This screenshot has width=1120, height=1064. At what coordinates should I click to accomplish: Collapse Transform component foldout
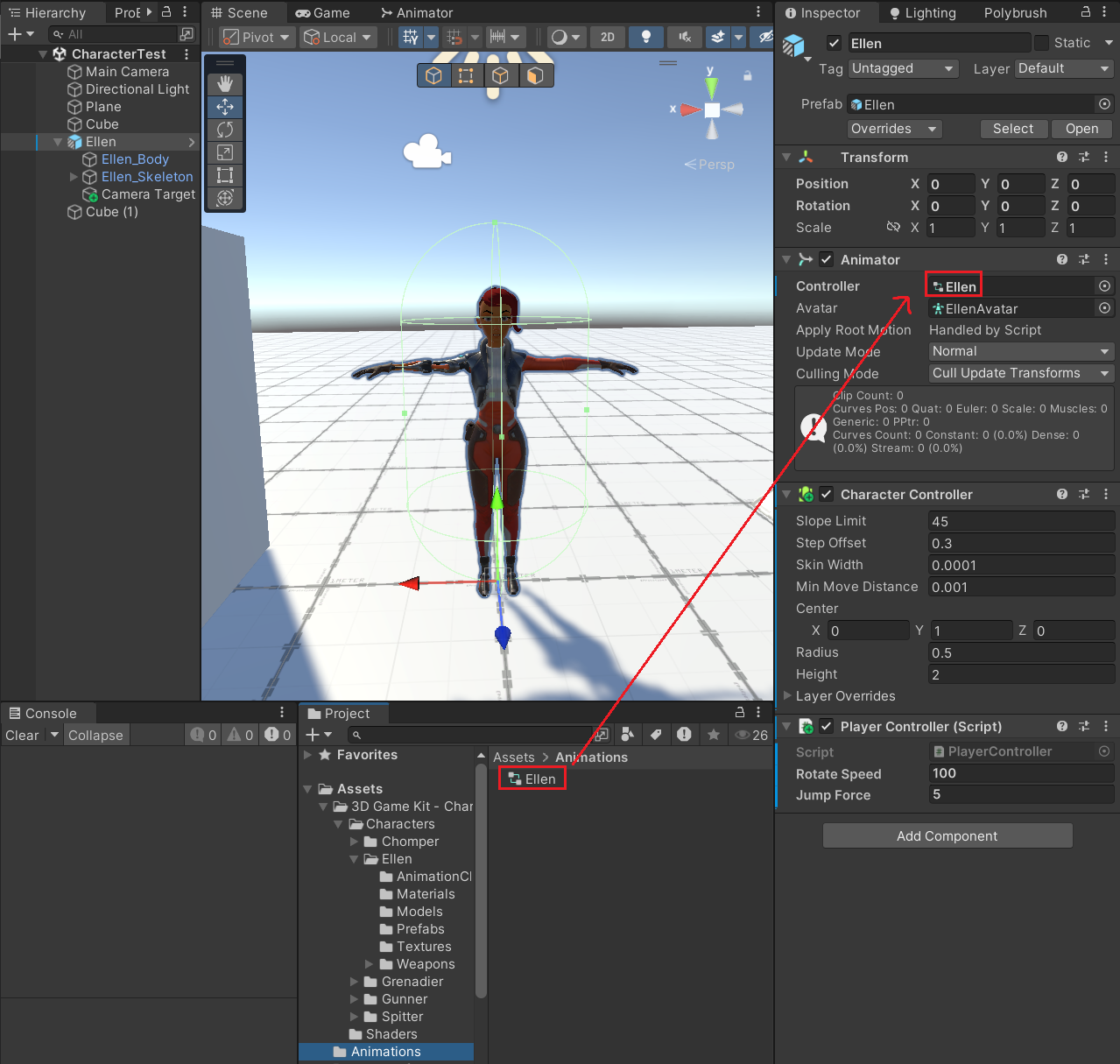786,158
